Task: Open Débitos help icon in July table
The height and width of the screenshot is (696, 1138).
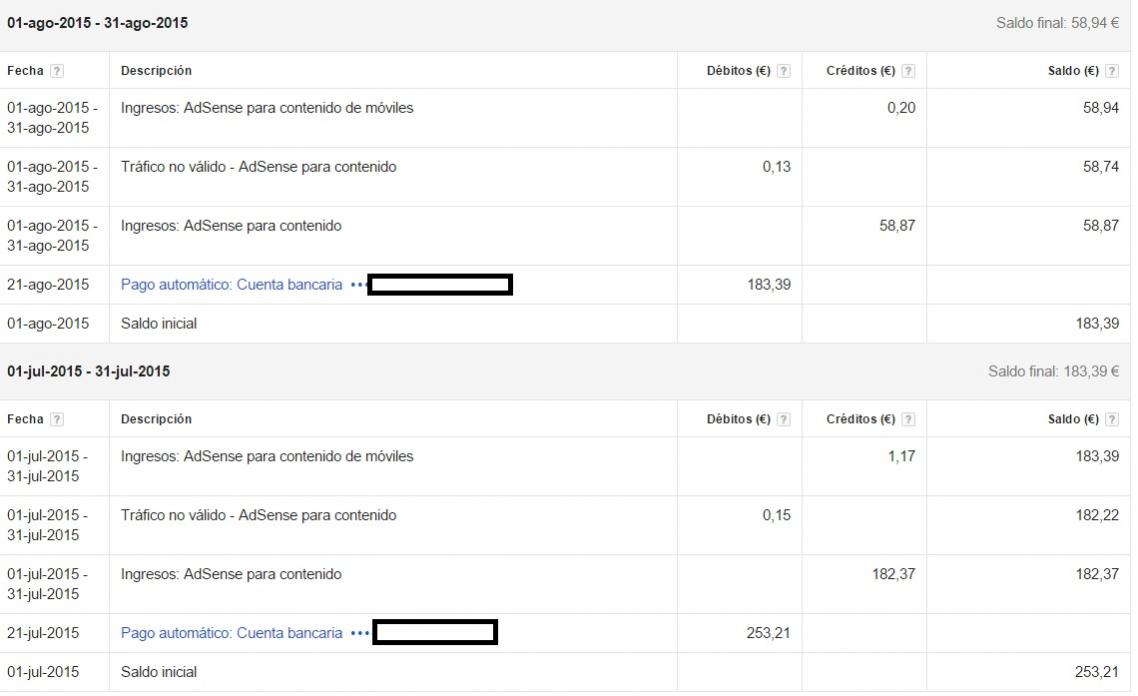Action: 783,420
